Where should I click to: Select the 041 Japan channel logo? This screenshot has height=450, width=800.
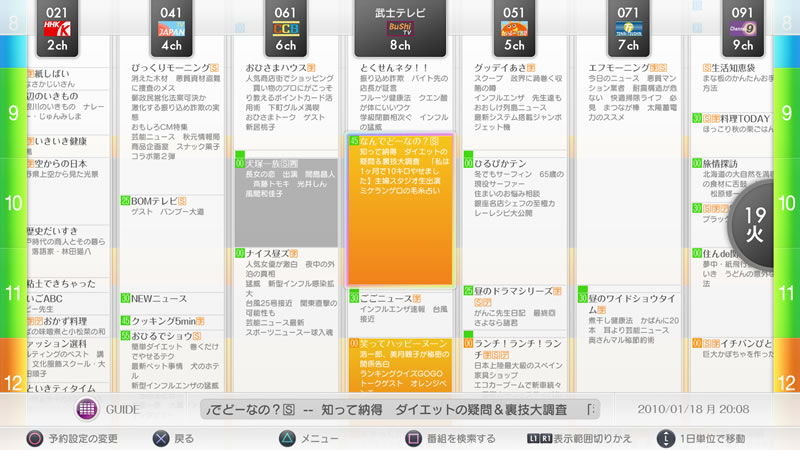tap(171, 27)
